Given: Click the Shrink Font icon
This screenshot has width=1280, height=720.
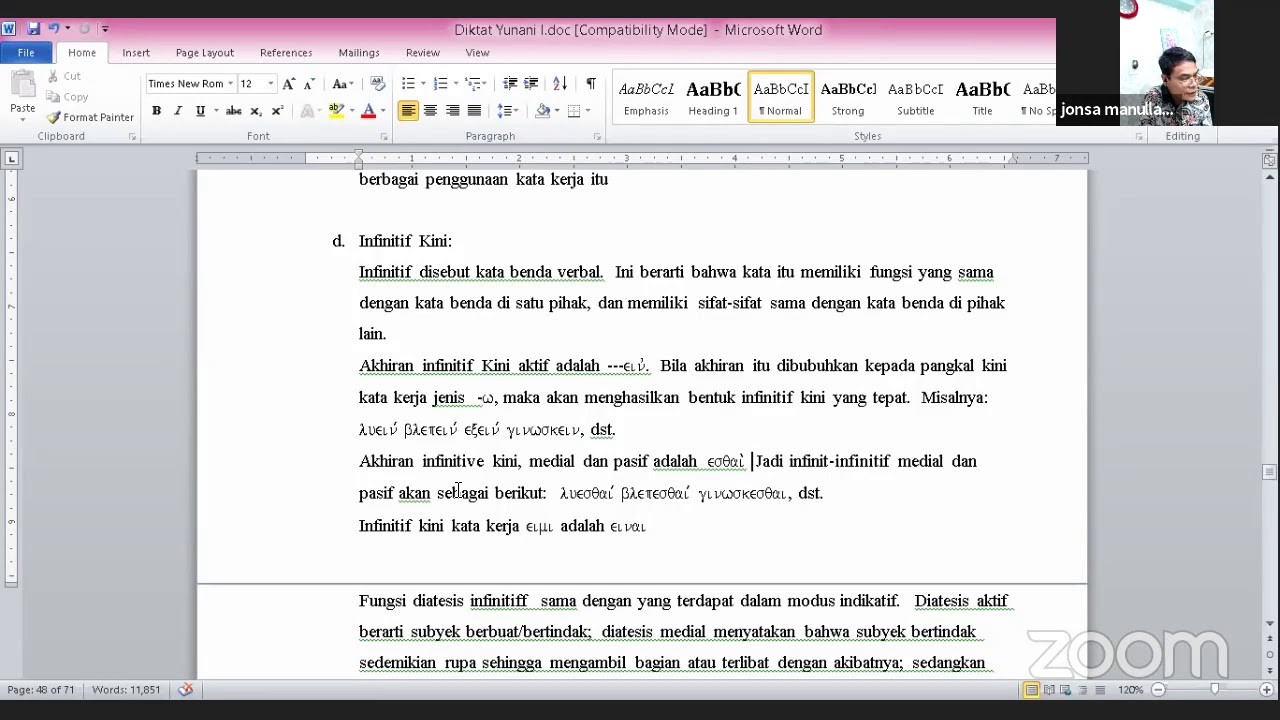Looking at the screenshot, I should click(308, 84).
